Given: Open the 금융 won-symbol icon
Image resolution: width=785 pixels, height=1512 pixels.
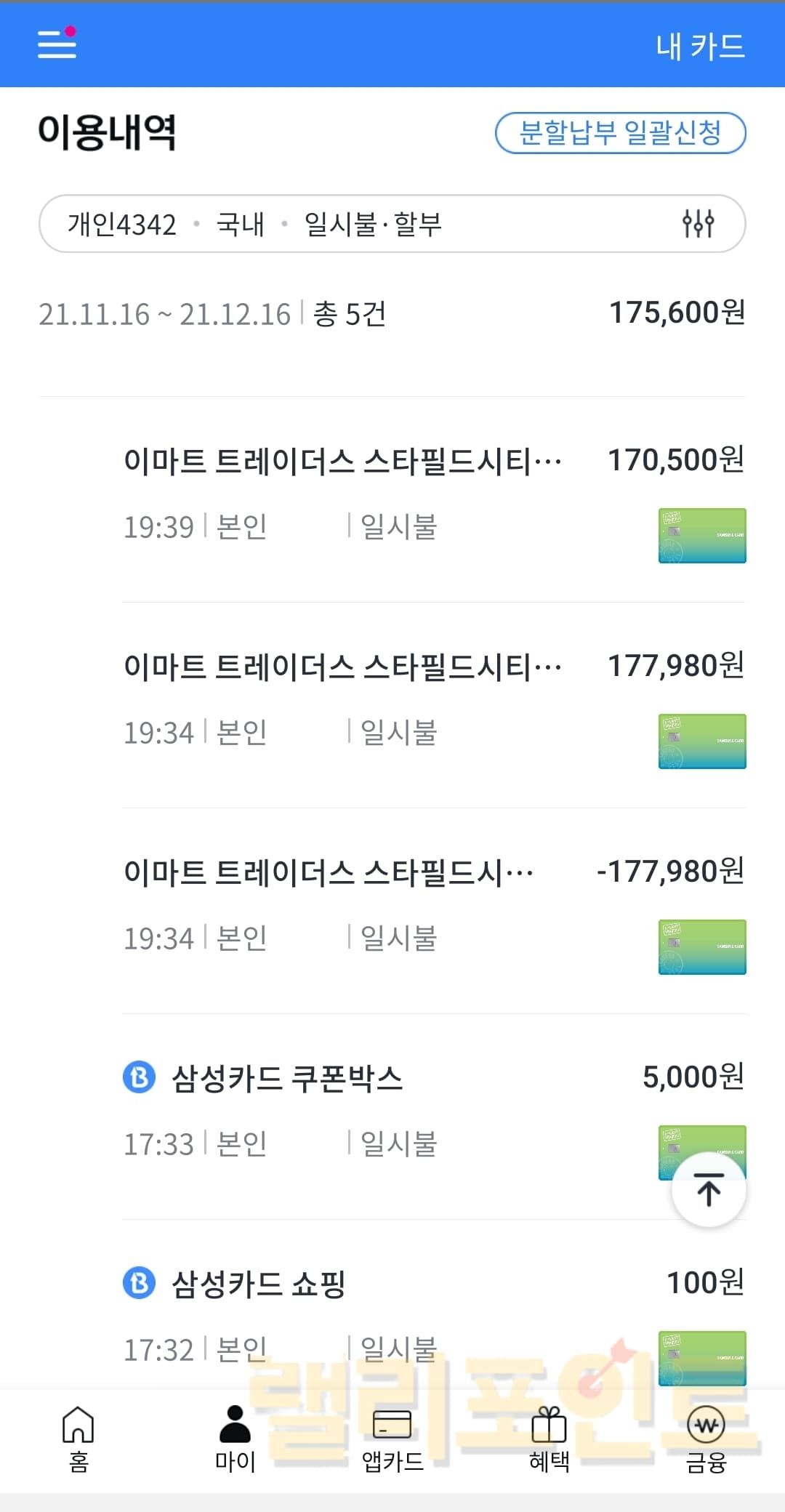Looking at the screenshot, I should pyautogui.click(x=706, y=1425).
